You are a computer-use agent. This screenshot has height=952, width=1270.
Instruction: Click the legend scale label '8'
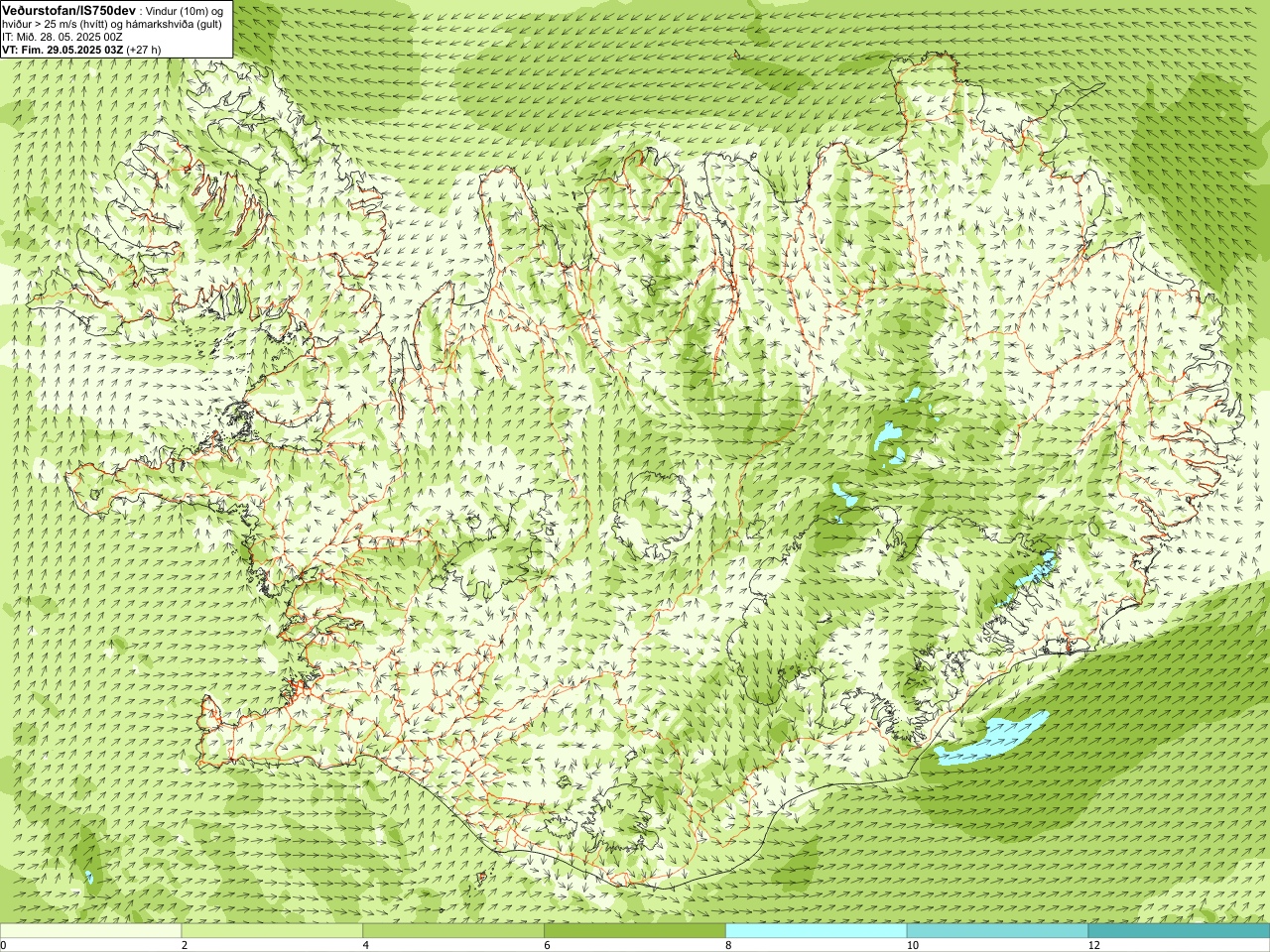pyautogui.click(x=729, y=945)
